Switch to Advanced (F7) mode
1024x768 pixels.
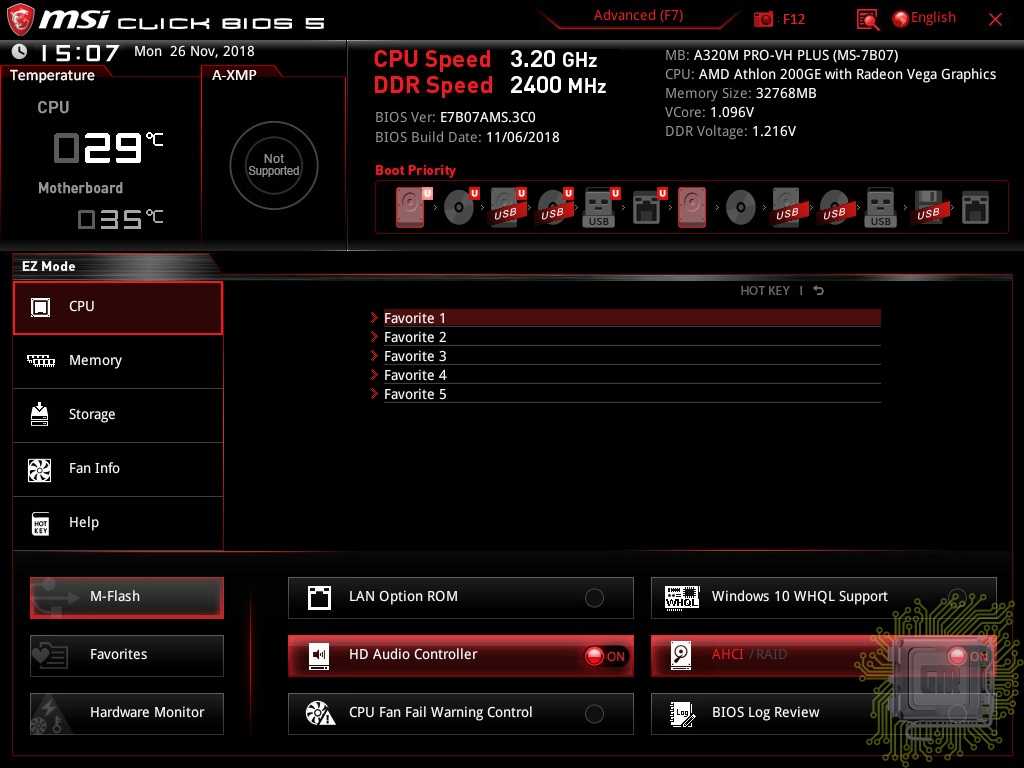pos(638,16)
